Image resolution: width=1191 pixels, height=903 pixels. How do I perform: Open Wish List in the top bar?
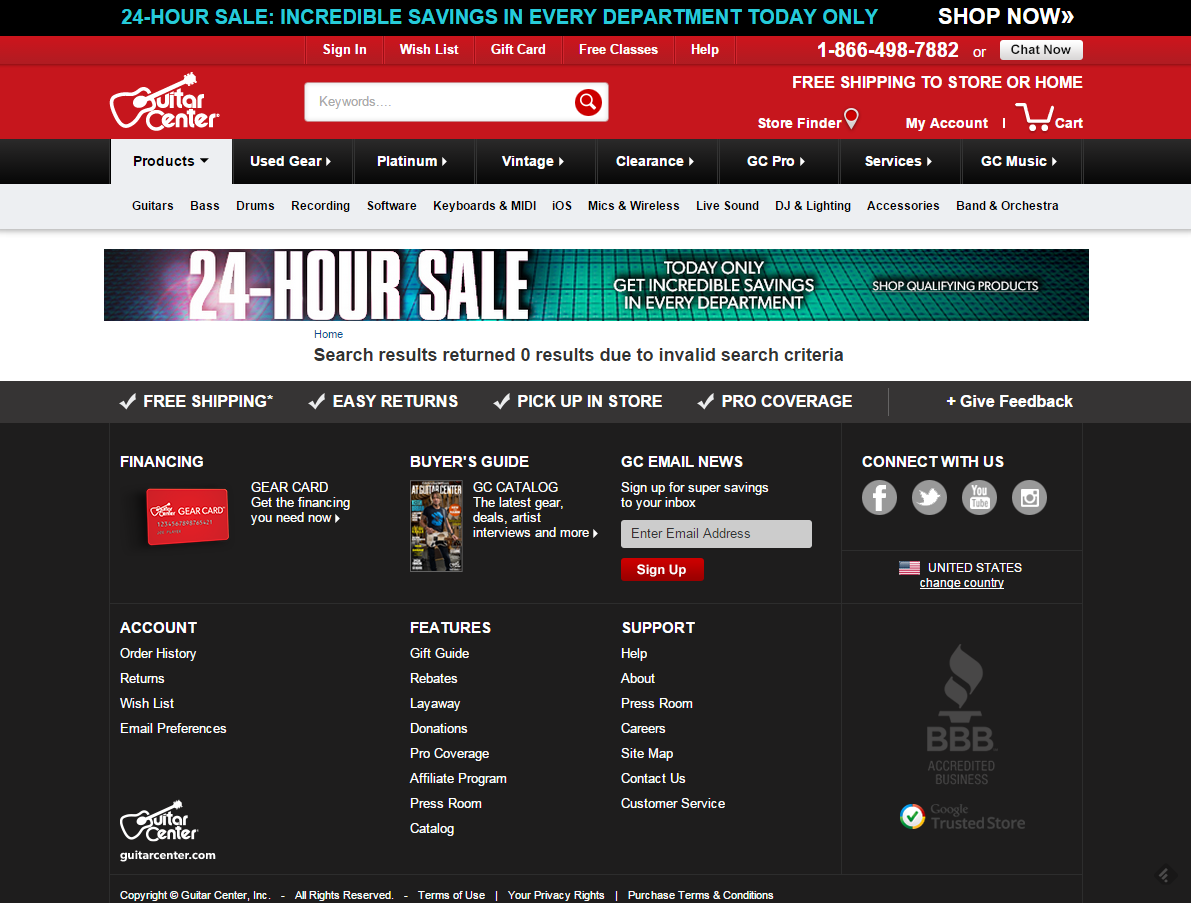click(428, 49)
